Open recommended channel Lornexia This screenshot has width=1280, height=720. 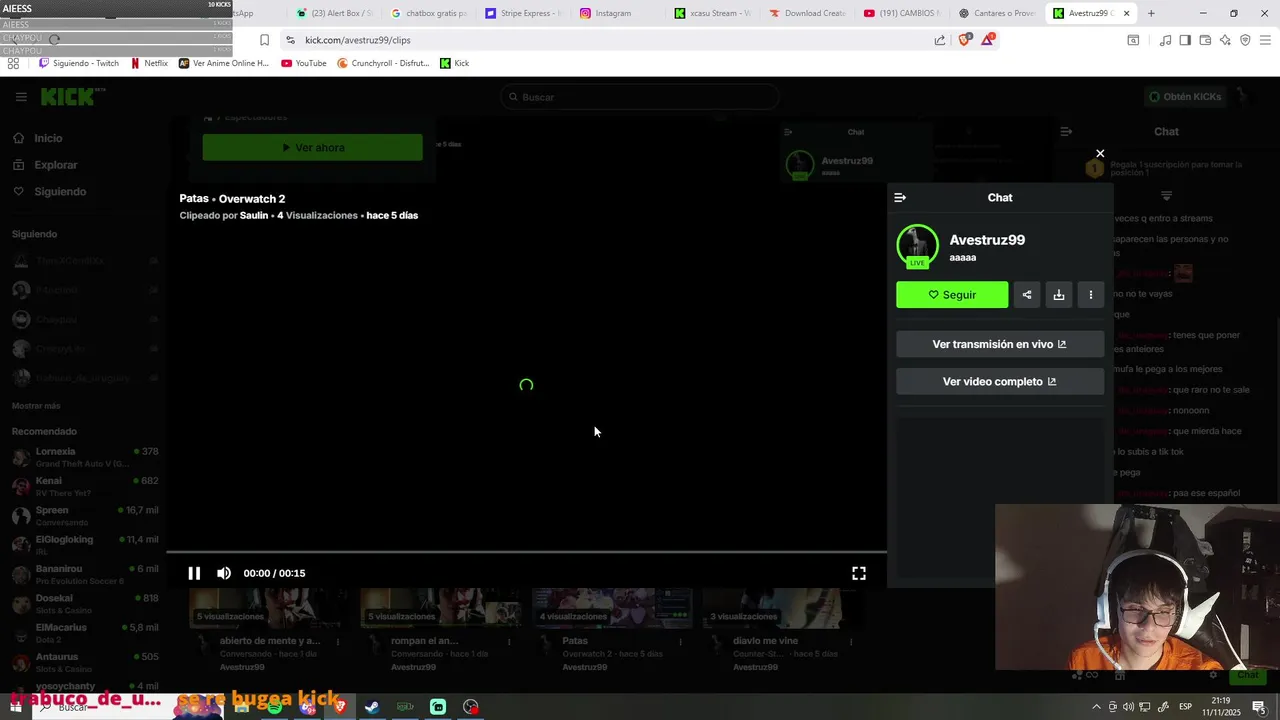click(x=84, y=457)
